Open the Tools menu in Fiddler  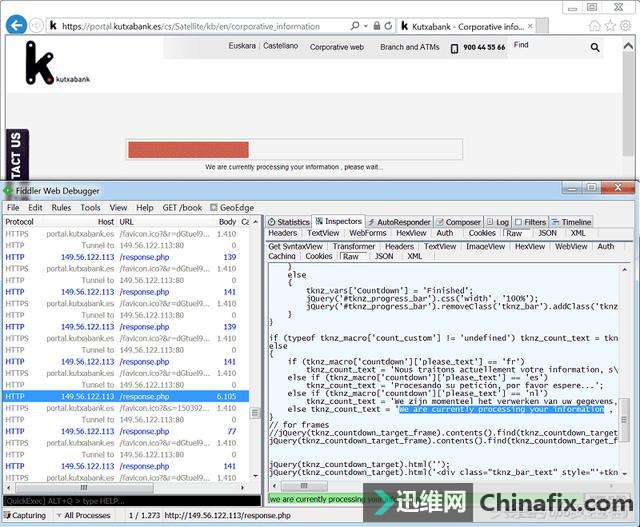click(90, 207)
